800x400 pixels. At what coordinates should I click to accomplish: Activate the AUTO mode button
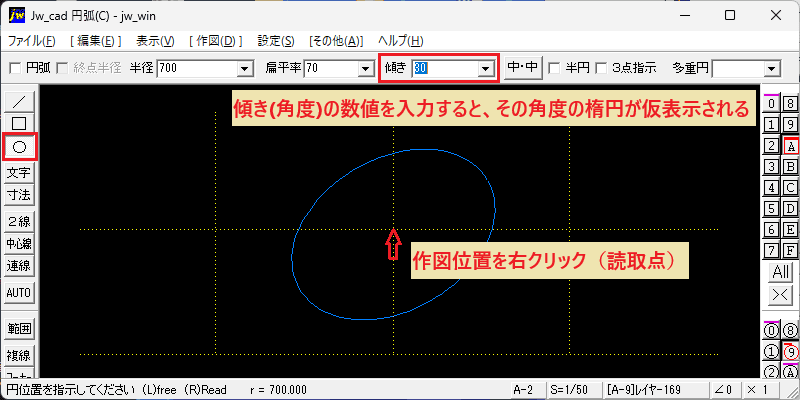(x=19, y=293)
